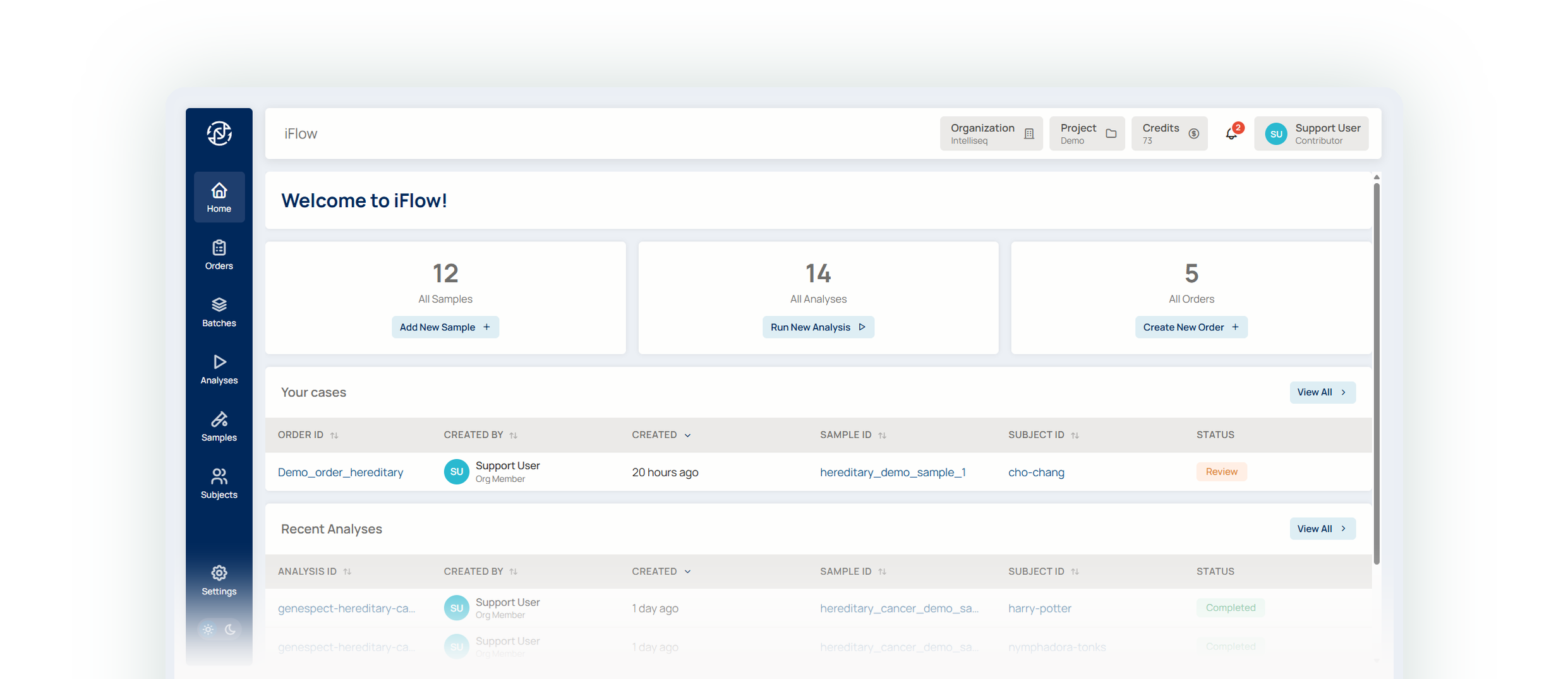Click Add New Sample button
This screenshot has width=1568, height=679.
[x=445, y=327]
